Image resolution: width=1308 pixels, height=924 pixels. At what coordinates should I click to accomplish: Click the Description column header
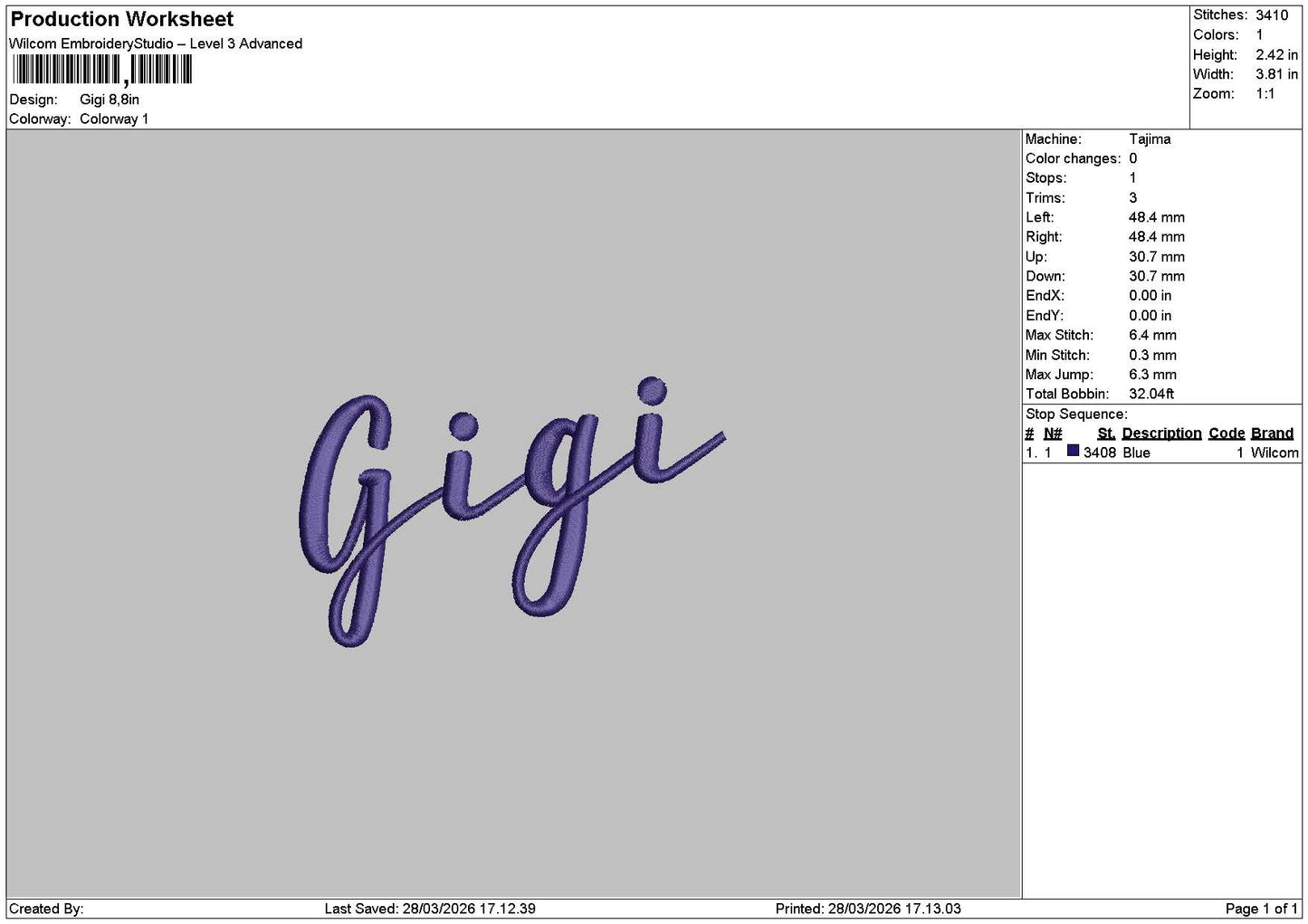(x=1161, y=433)
